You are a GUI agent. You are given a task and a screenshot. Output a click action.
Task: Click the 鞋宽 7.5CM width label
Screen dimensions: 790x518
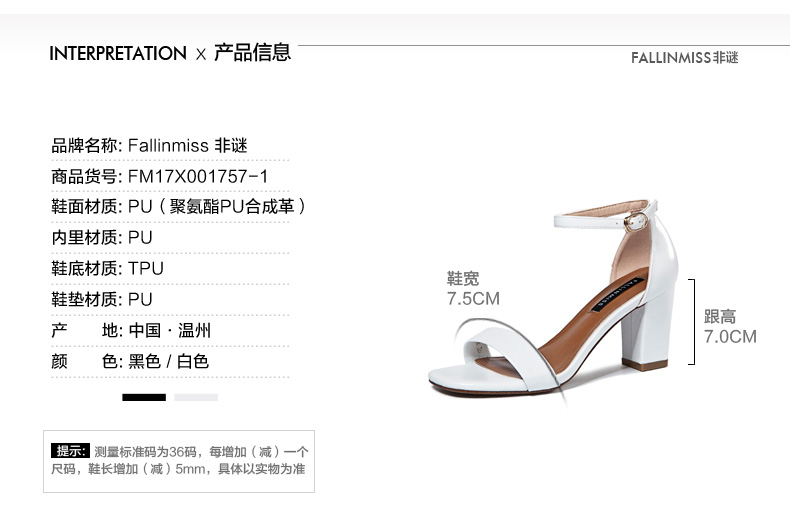[x=473, y=289]
